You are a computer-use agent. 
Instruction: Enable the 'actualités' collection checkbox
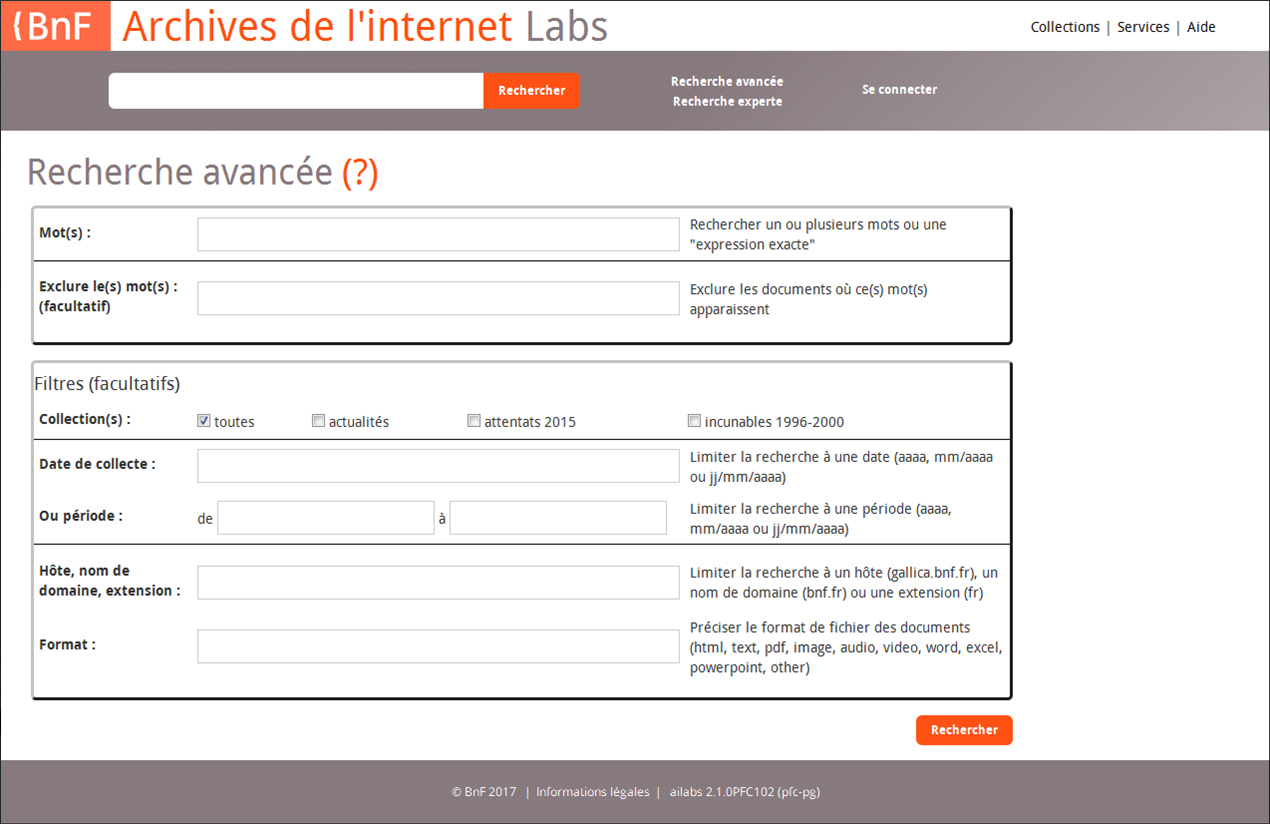coord(319,421)
